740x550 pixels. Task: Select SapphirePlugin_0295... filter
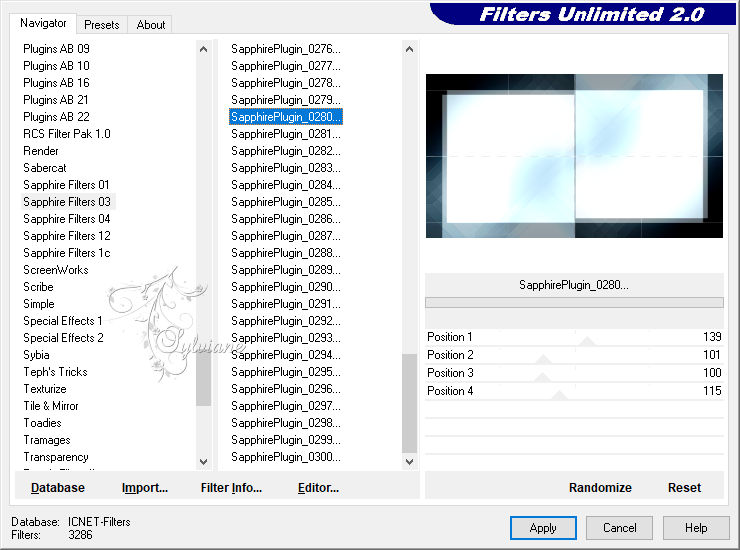click(286, 372)
